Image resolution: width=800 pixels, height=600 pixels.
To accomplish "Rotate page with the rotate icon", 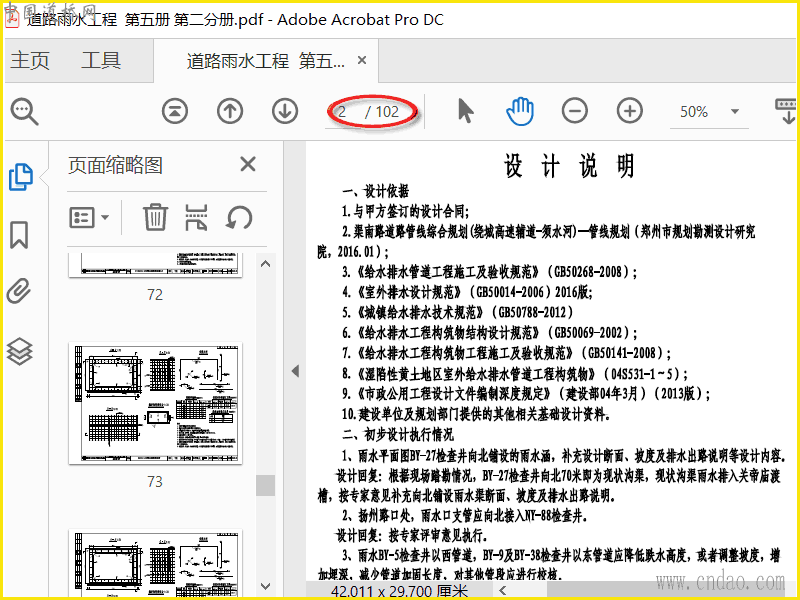I will (239, 217).
